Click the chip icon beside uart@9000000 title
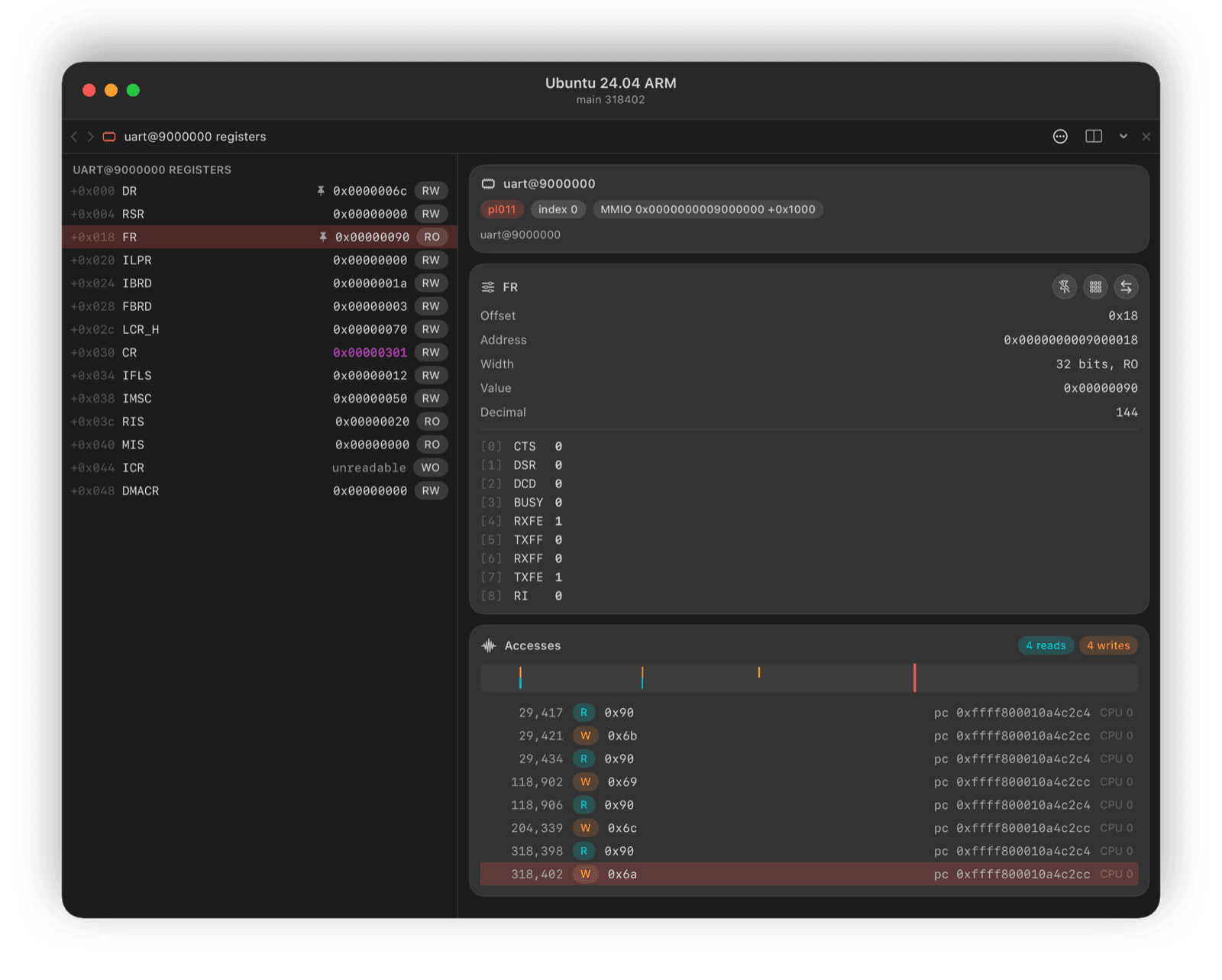1222x980 pixels. click(x=488, y=184)
